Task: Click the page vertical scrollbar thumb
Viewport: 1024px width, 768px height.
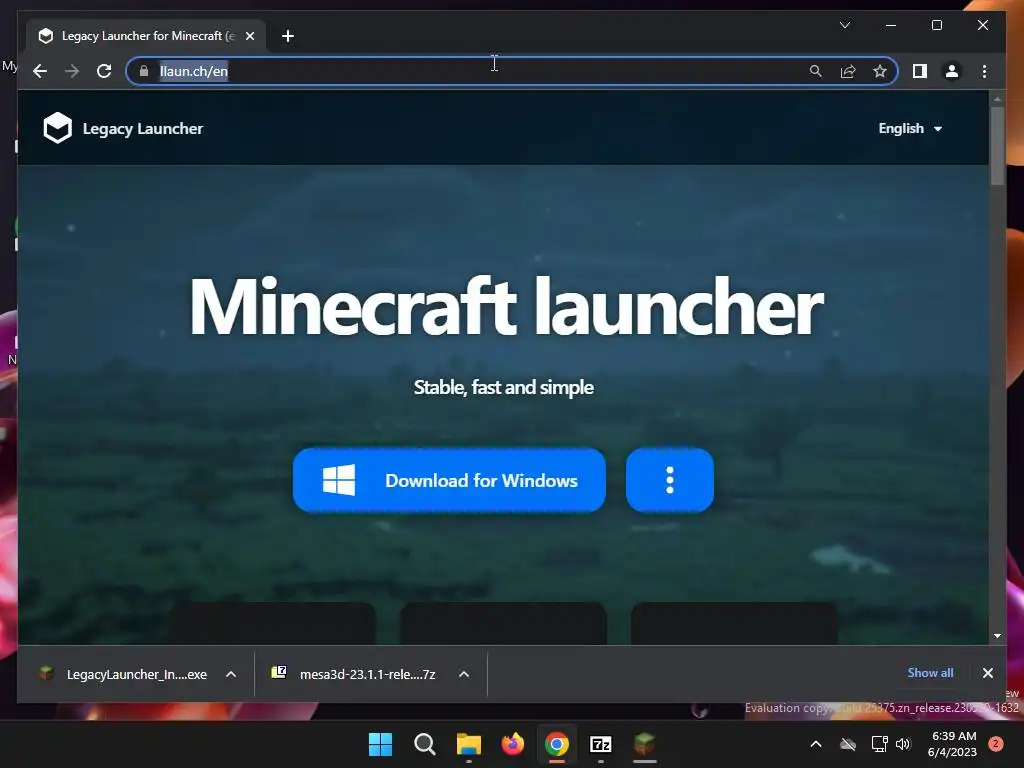Action: click(997, 145)
